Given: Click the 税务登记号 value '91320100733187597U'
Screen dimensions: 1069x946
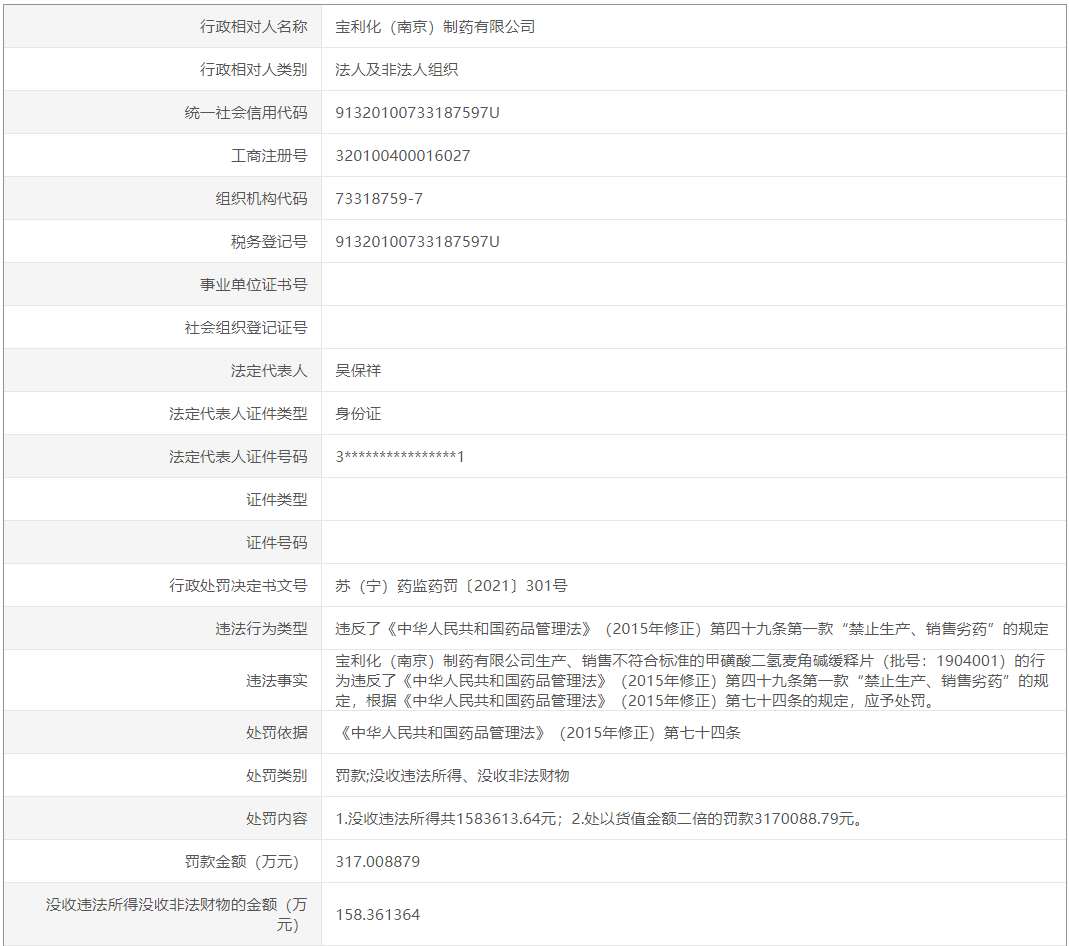Looking at the screenshot, I should click(417, 241).
